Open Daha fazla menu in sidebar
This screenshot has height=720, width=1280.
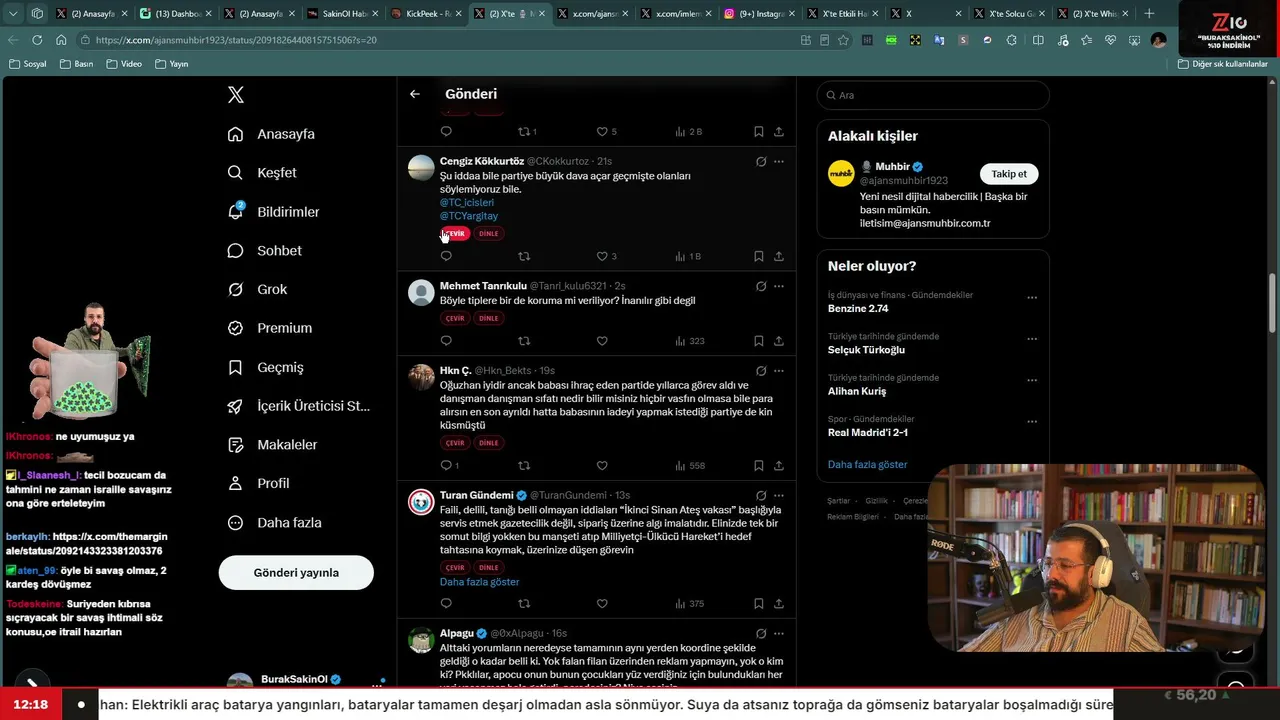coord(275,523)
